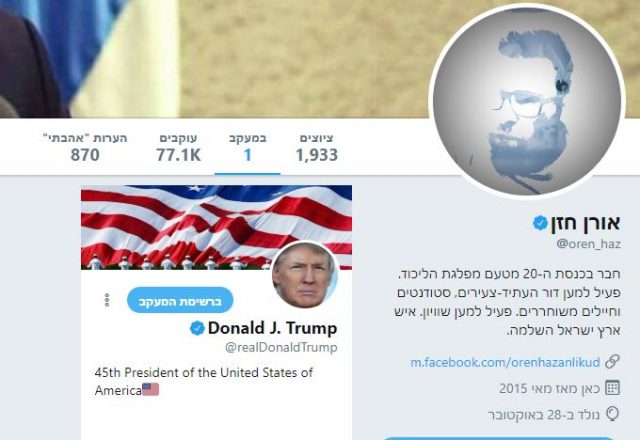Click Donald Trump's round avatar photo
Viewport: 640px width, 440px height.
[x=304, y=275]
